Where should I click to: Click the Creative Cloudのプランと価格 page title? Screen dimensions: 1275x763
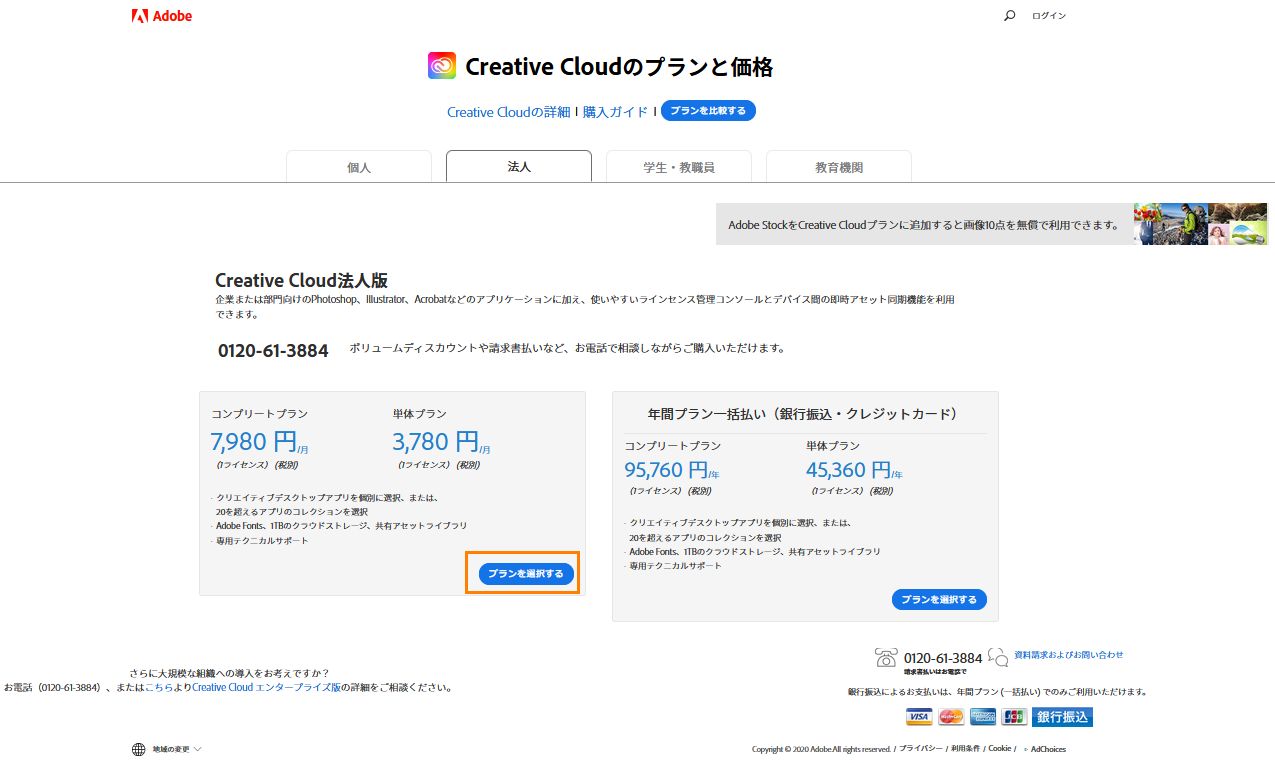pos(619,67)
